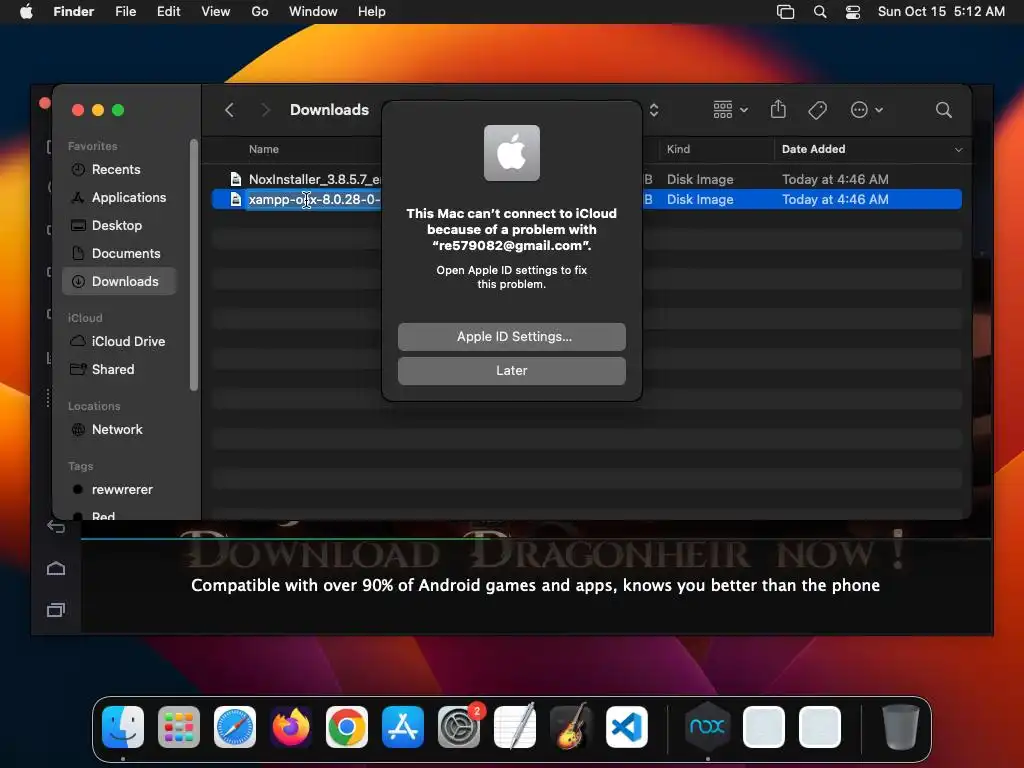Select Desktop in the sidebar

coord(120,225)
